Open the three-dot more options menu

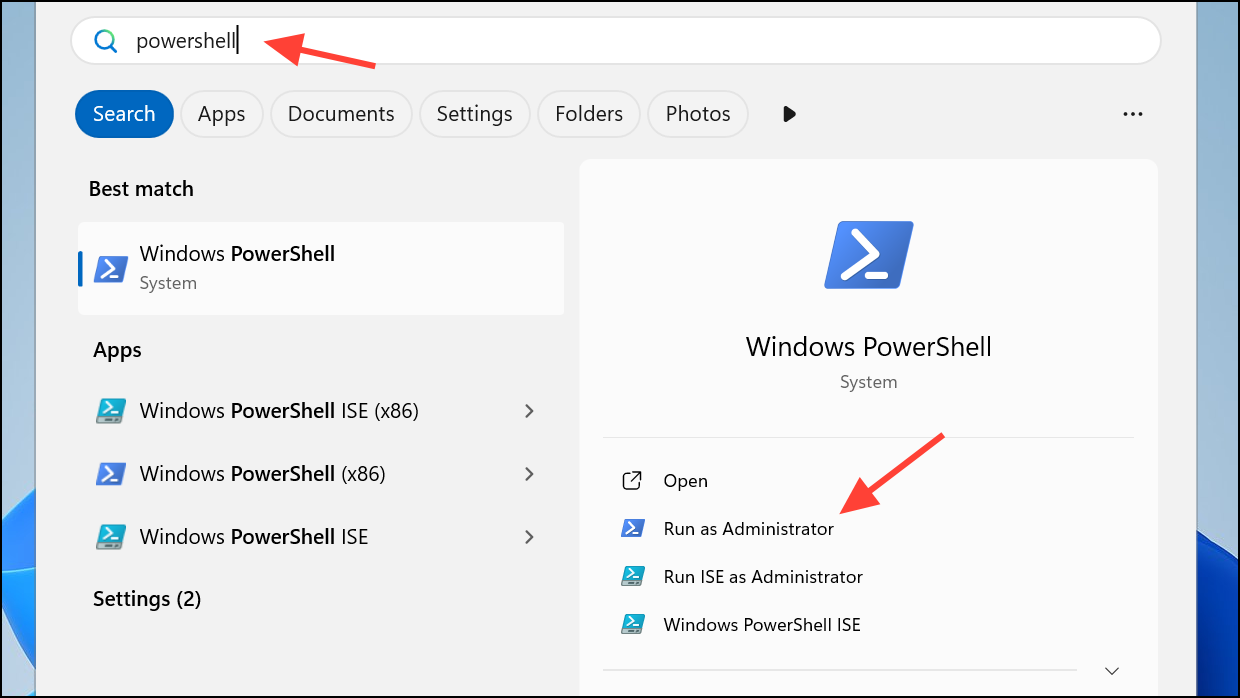(1132, 114)
